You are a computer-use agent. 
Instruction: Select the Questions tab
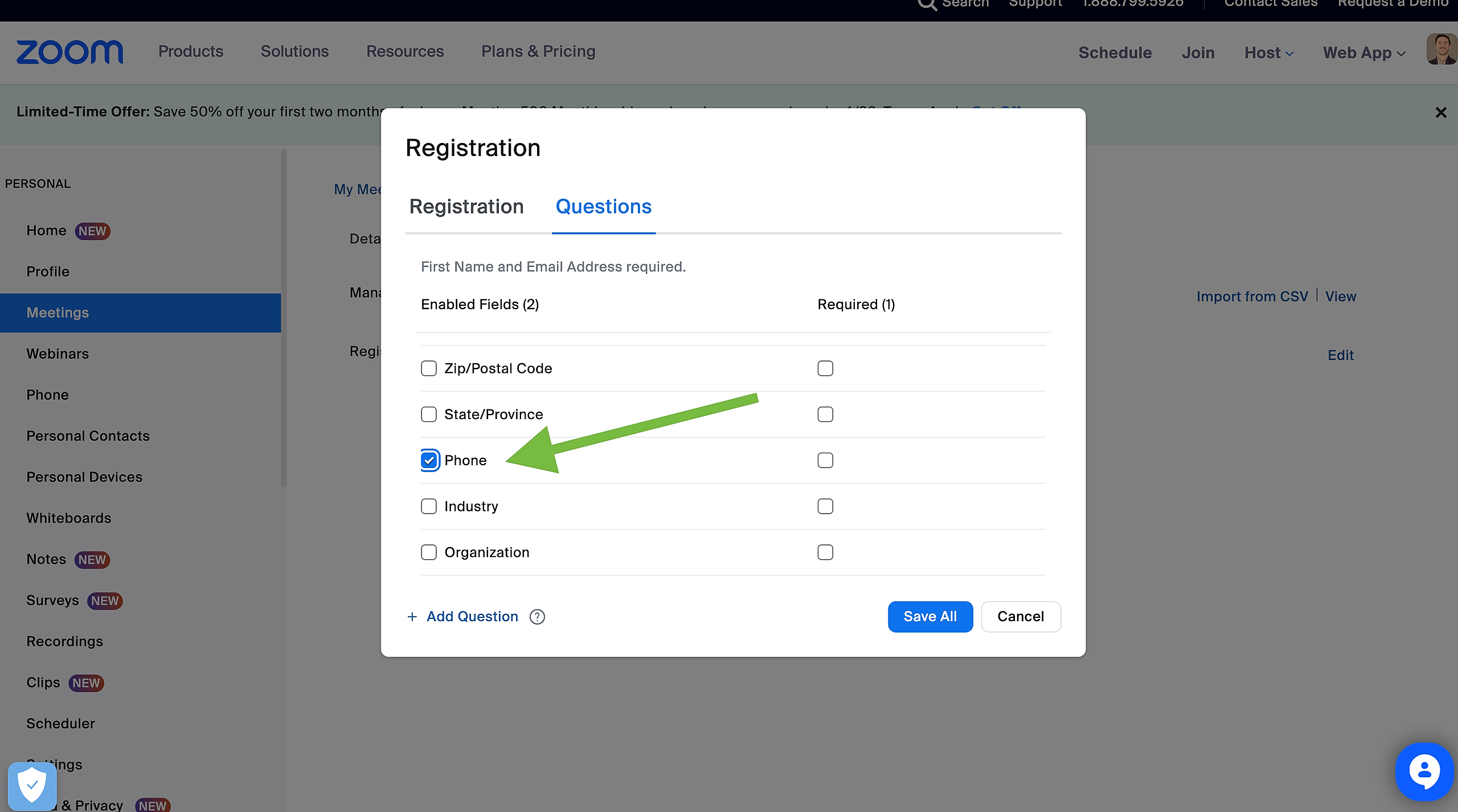[603, 207]
